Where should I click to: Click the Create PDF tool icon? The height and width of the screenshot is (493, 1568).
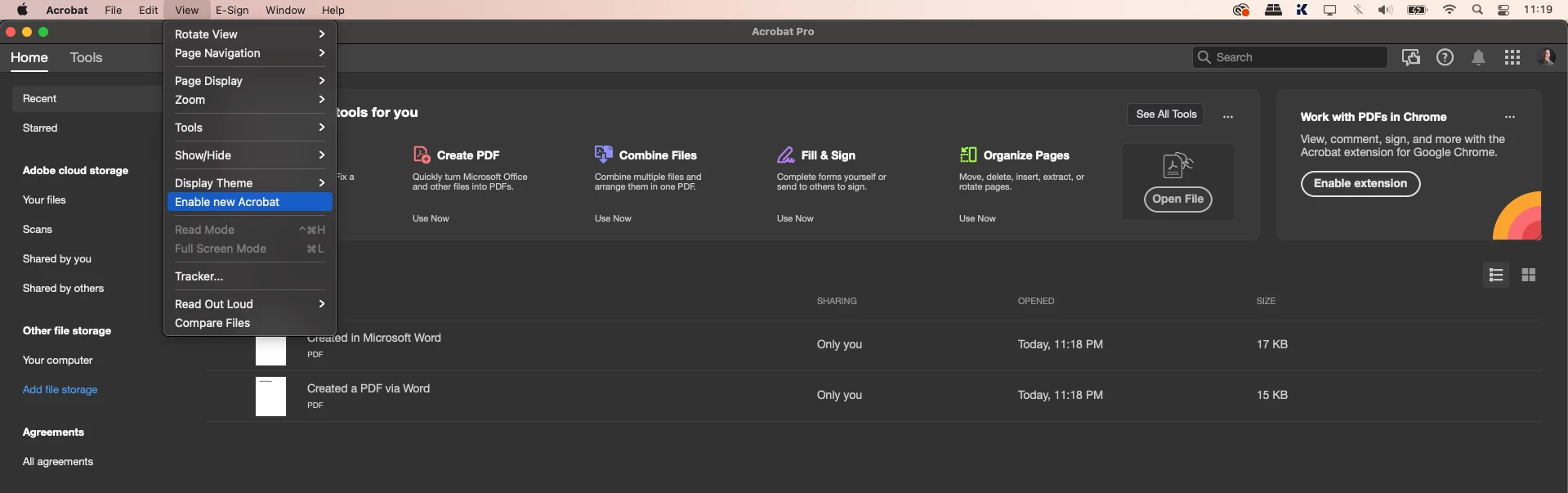coord(422,155)
